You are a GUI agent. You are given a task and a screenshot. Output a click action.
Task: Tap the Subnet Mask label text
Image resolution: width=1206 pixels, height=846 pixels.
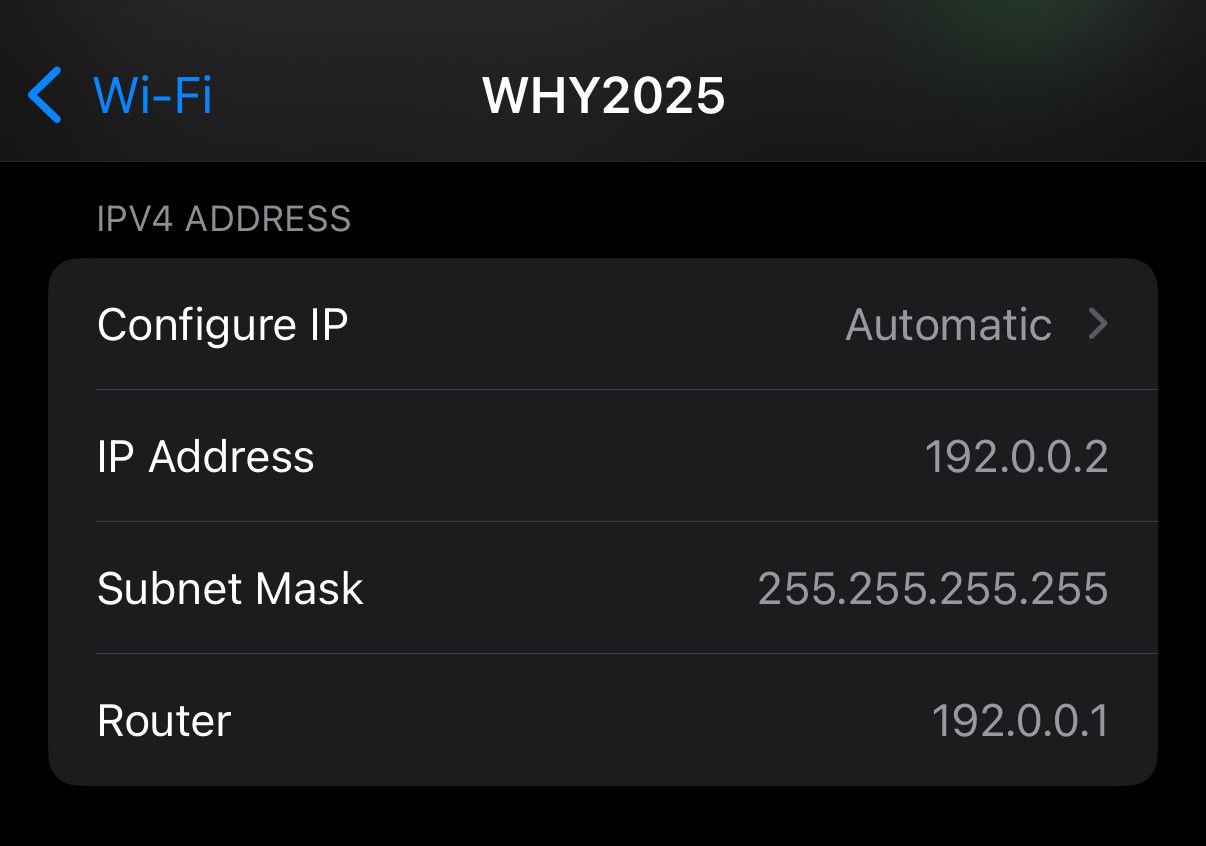coord(229,588)
